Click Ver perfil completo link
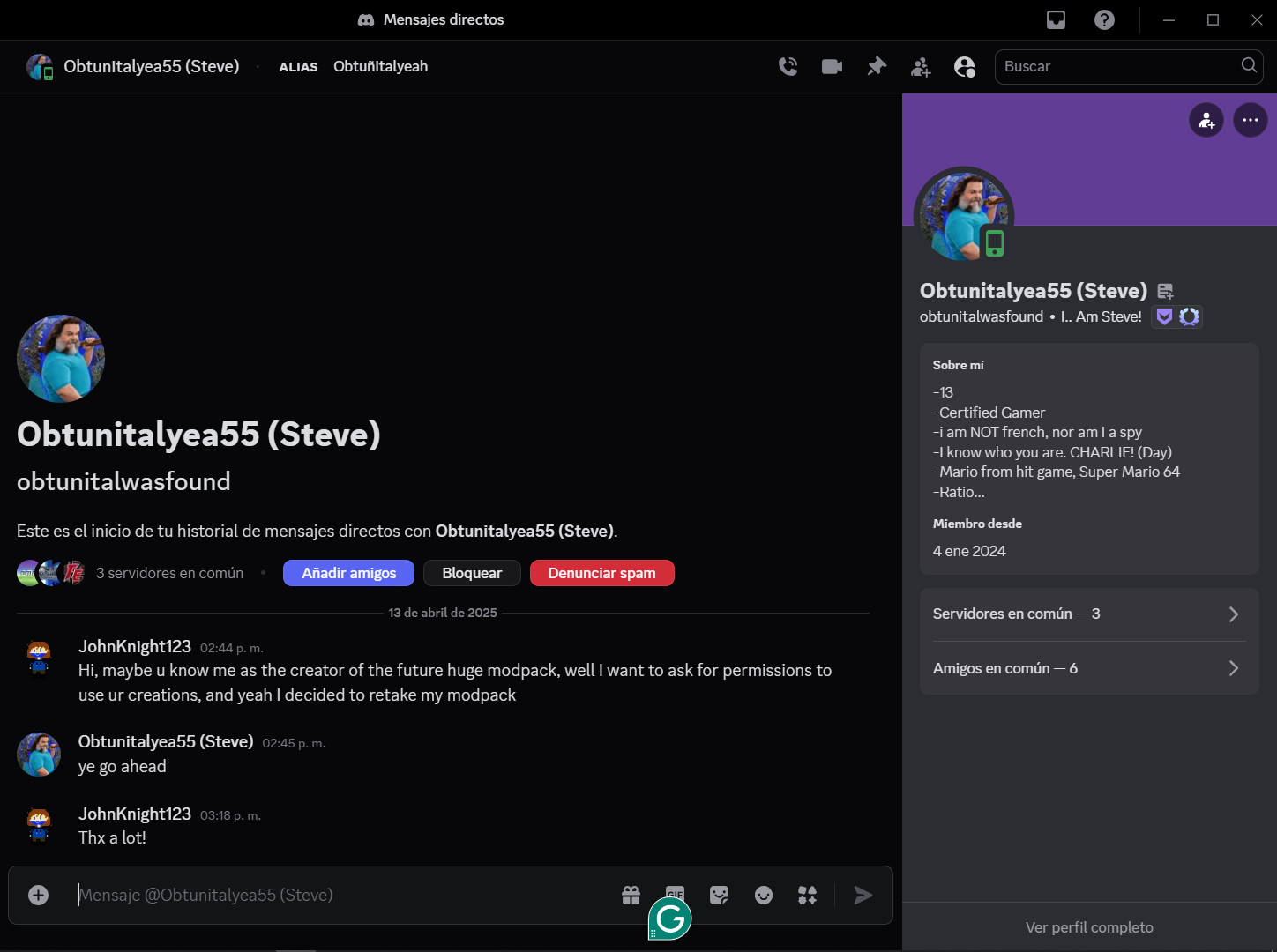Viewport: 1277px width, 952px height. (x=1089, y=927)
